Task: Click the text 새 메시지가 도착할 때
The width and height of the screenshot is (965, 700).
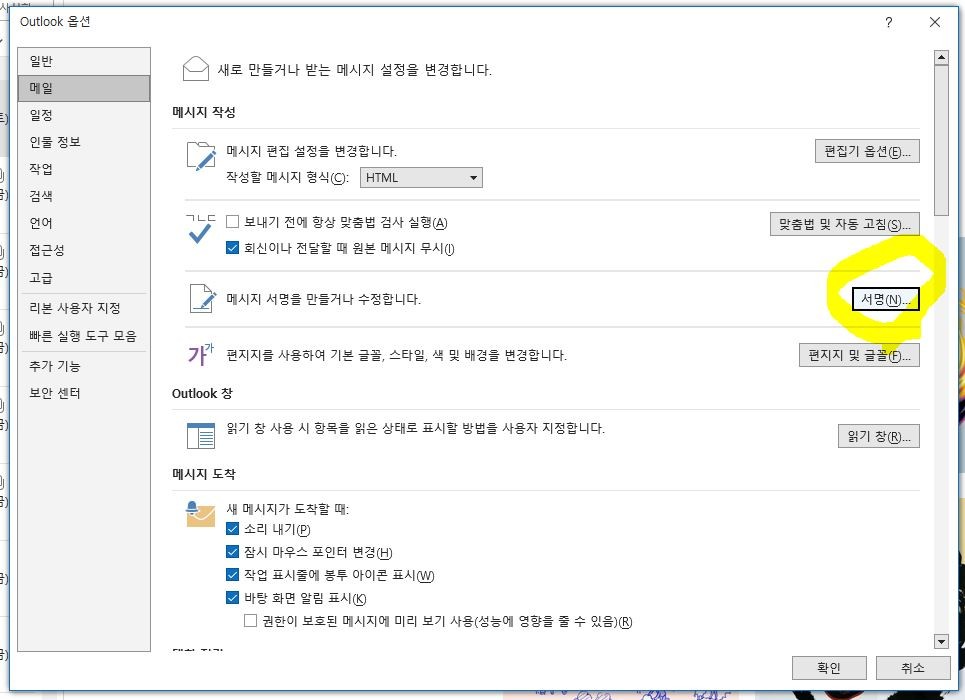Action: 287,509
